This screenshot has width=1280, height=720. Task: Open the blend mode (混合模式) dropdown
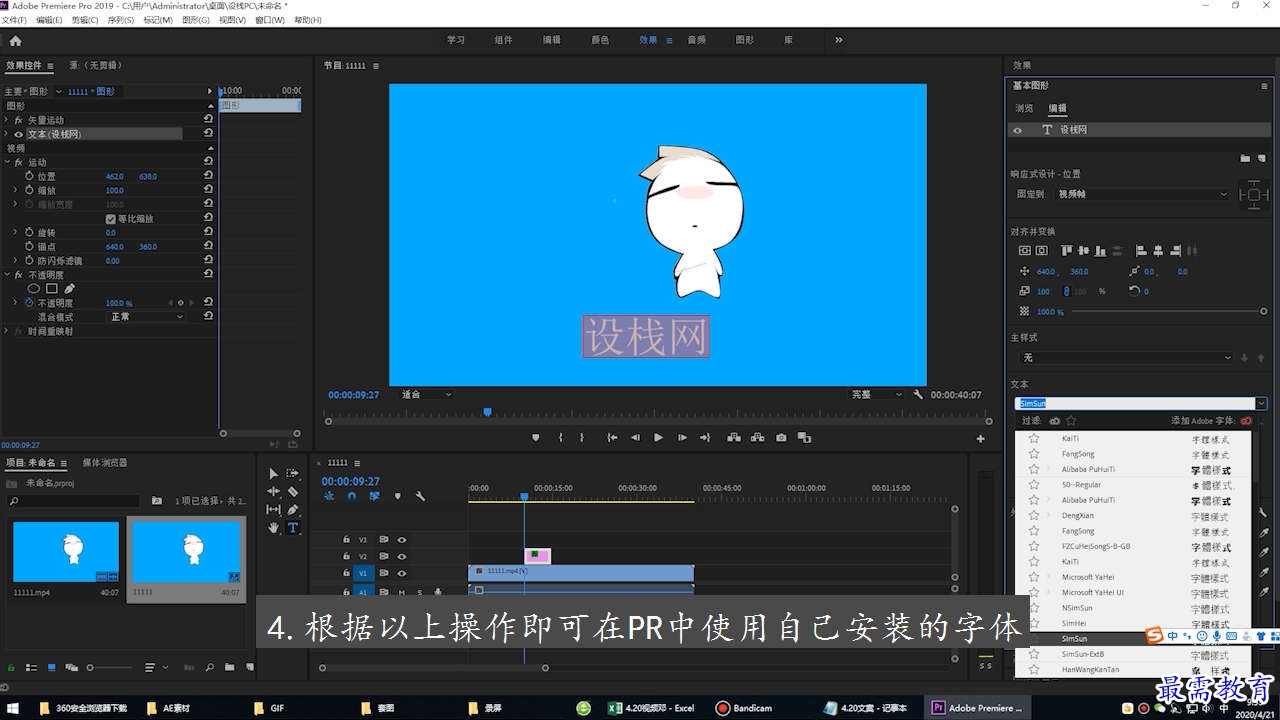pyautogui.click(x=147, y=316)
